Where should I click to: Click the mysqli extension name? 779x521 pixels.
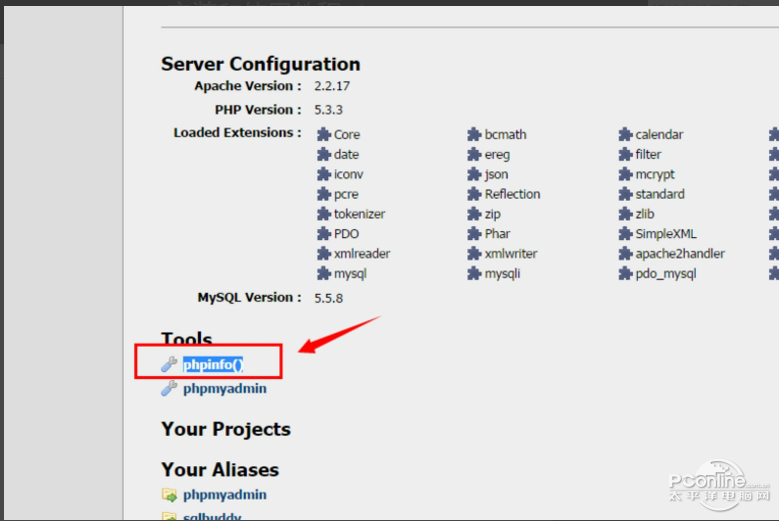pos(502,274)
